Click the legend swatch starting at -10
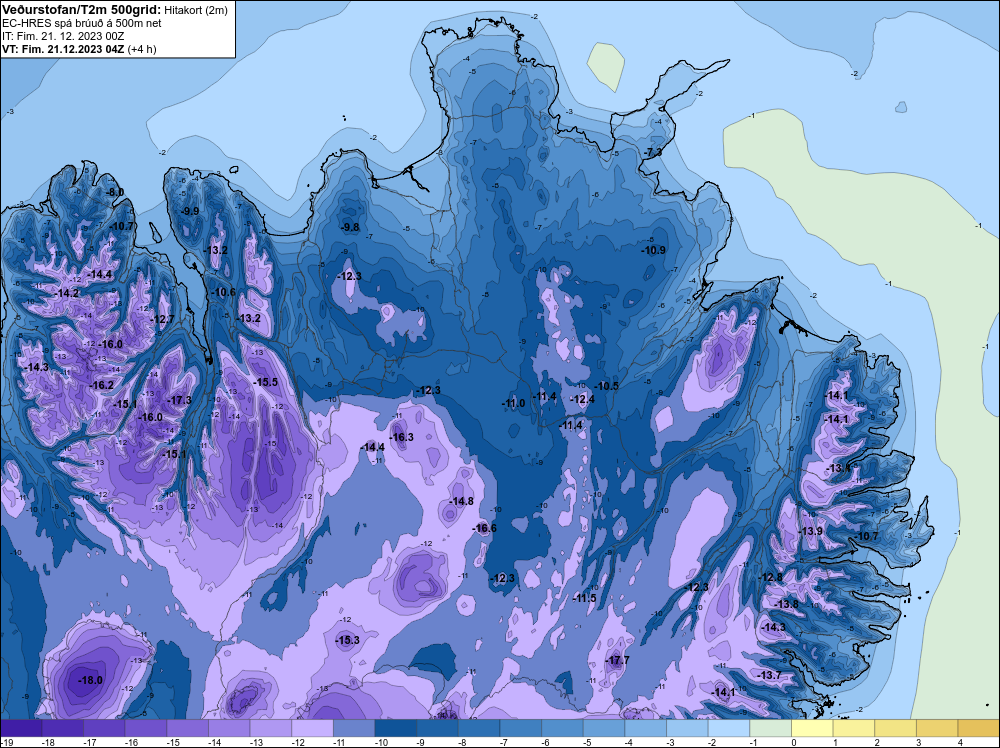Viewport: 1000px width, 748px height. (x=395, y=728)
